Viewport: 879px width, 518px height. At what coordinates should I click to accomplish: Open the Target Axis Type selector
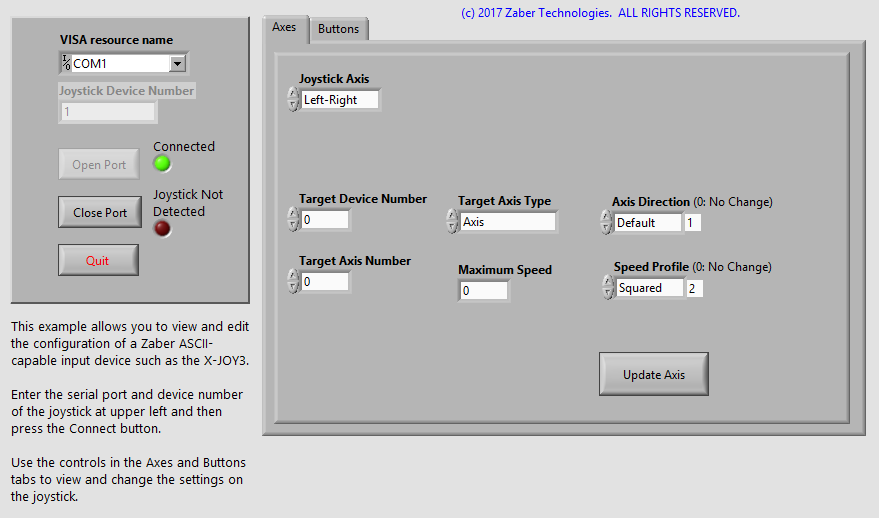508,221
